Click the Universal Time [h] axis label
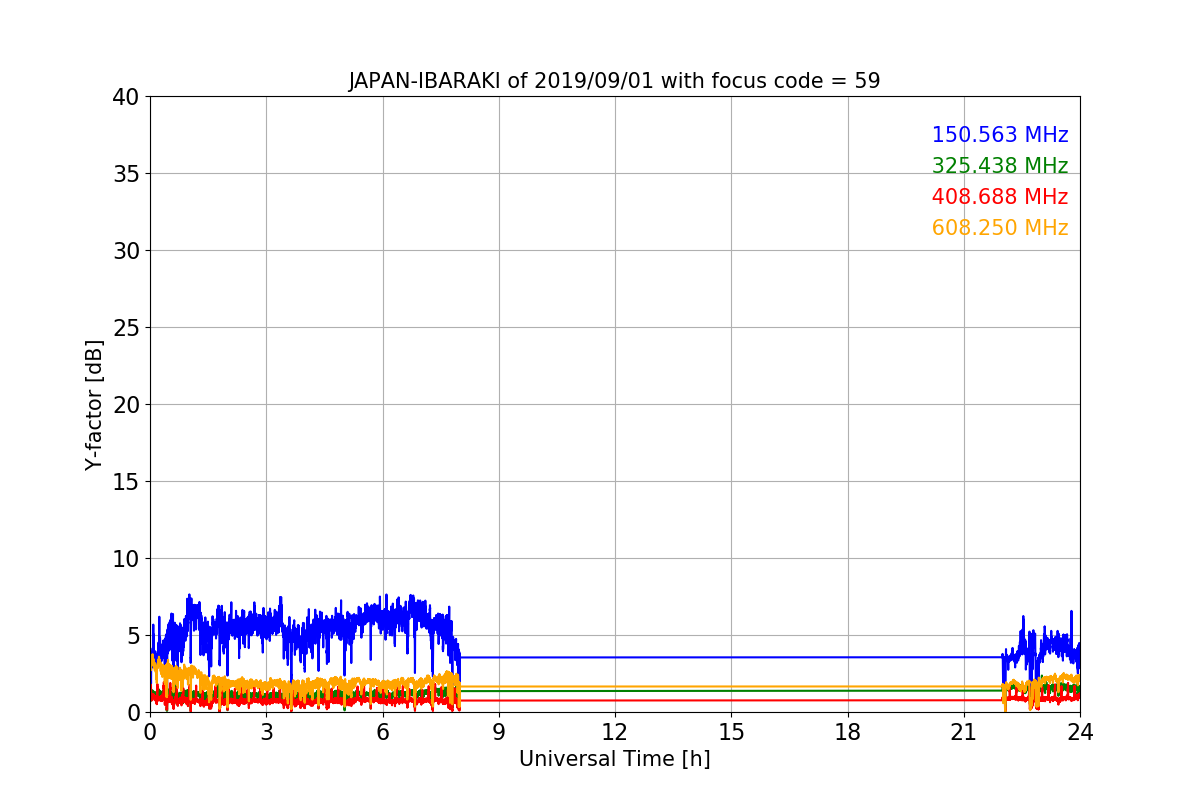 (614, 759)
